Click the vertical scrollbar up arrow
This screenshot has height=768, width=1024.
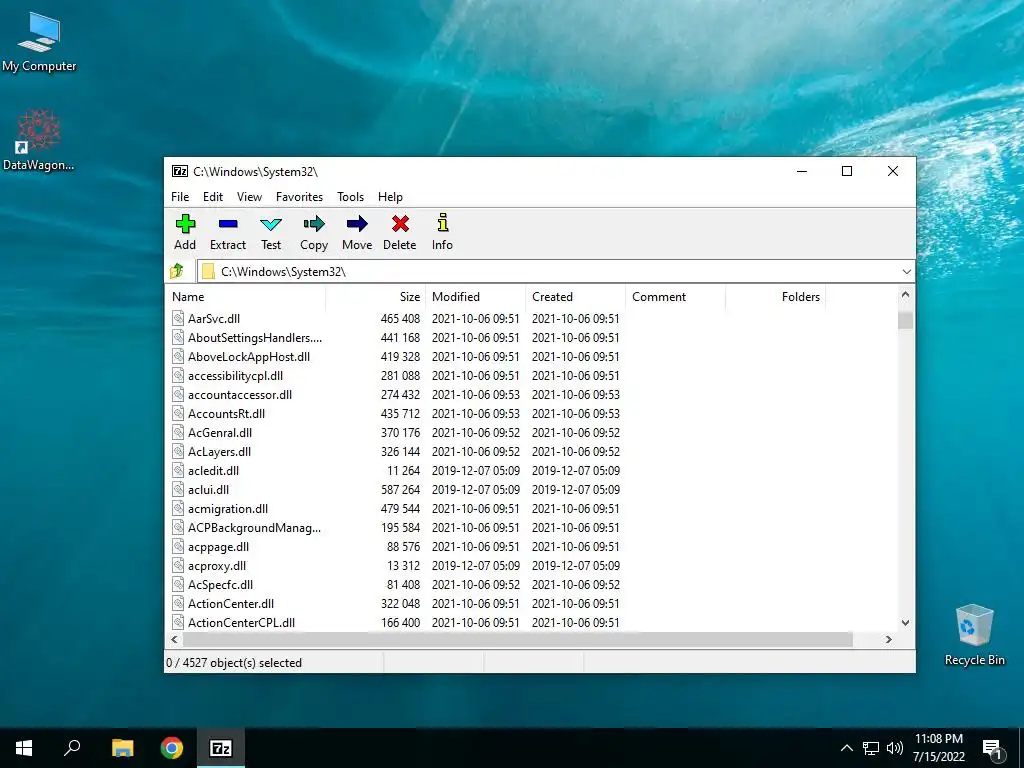tap(905, 295)
